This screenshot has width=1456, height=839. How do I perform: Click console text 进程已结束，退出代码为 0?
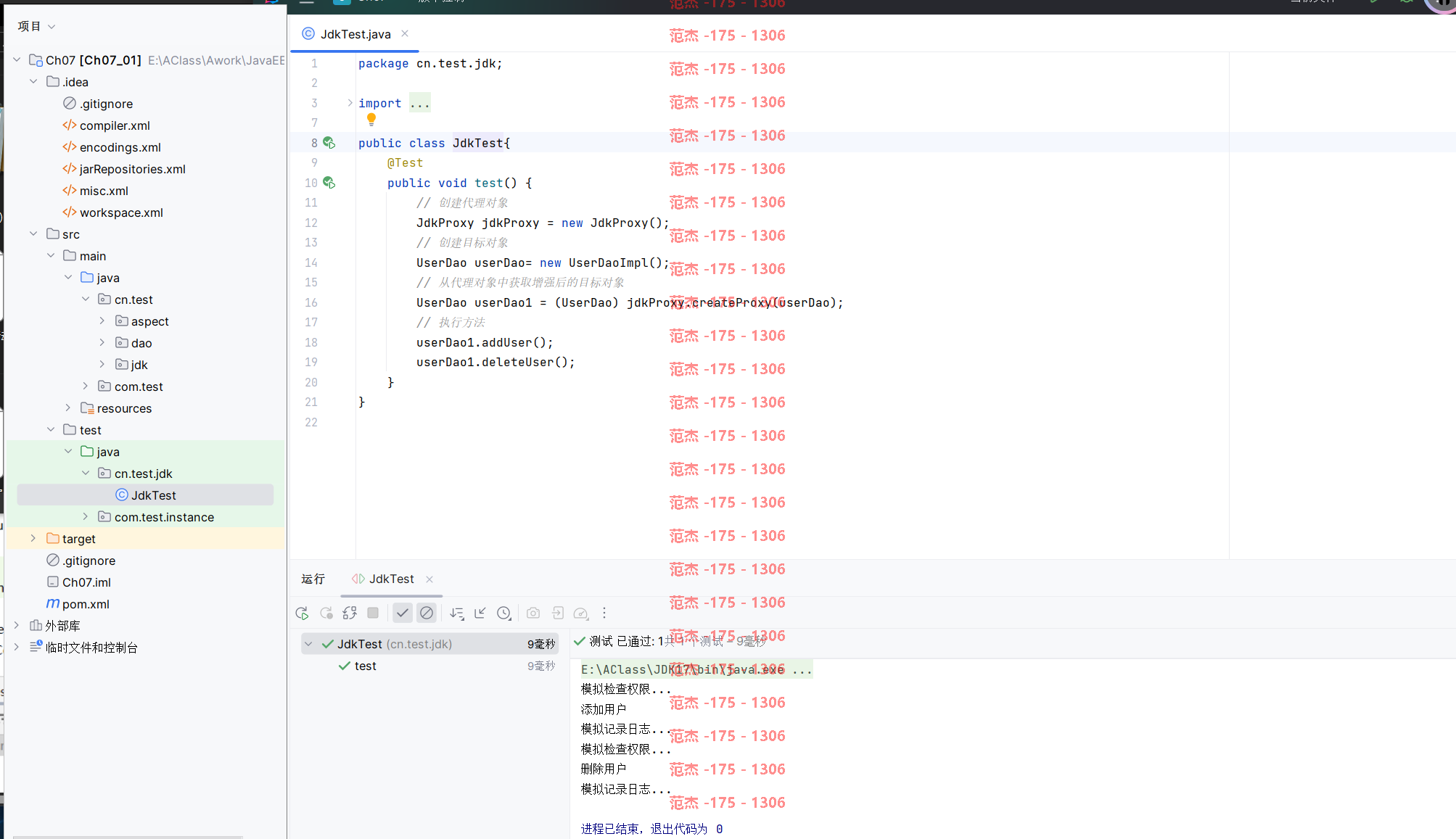(651, 829)
